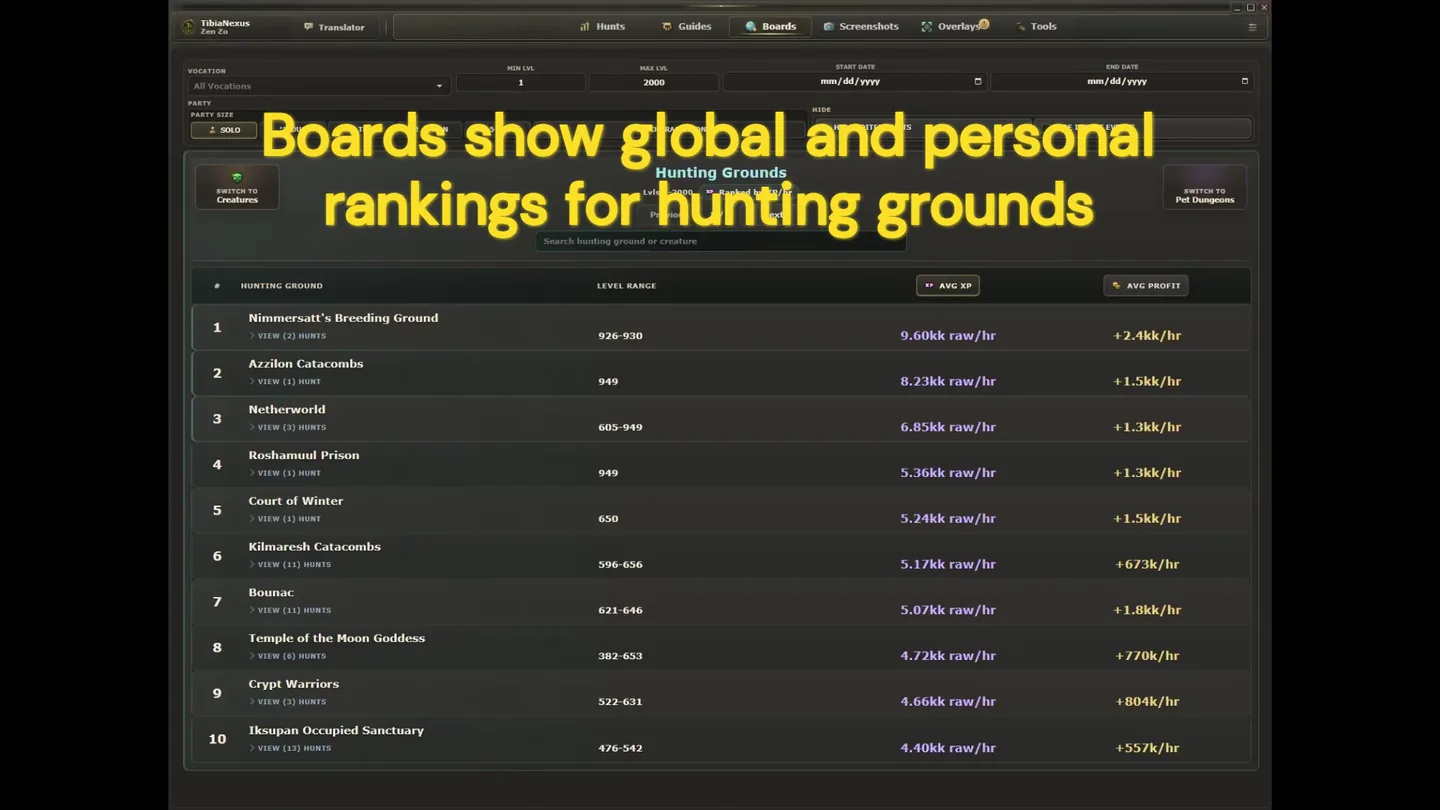
Task: Click the +2.4kk/hr profit value
Action: (x=1147, y=336)
